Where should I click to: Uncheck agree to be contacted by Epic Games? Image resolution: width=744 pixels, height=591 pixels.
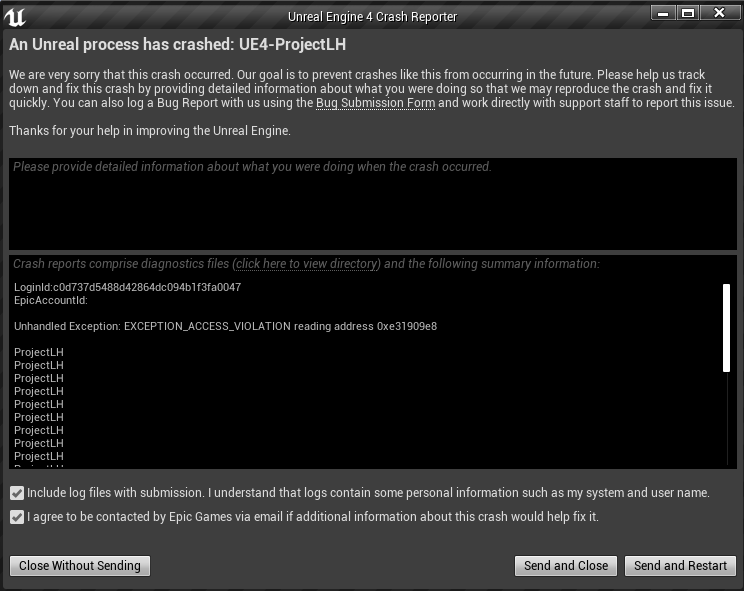click(17, 517)
